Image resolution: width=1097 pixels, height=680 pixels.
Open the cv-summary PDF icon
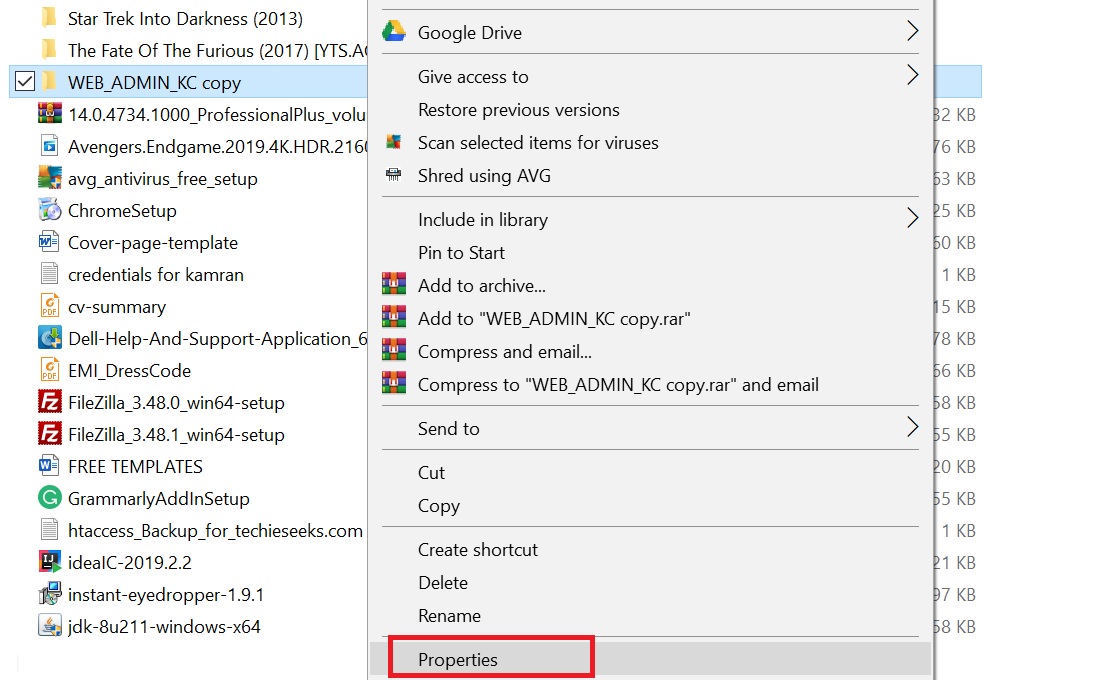(49, 306)
